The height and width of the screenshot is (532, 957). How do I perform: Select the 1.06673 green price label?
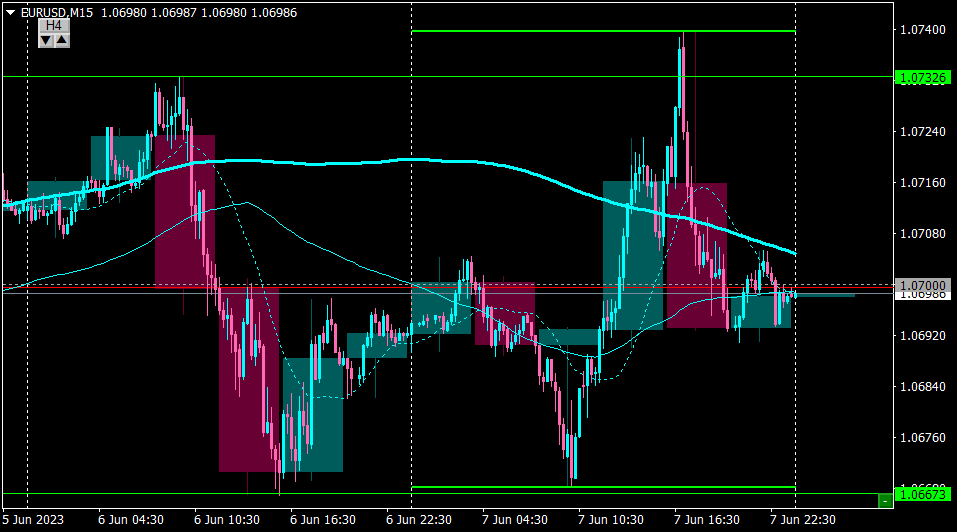923,494
